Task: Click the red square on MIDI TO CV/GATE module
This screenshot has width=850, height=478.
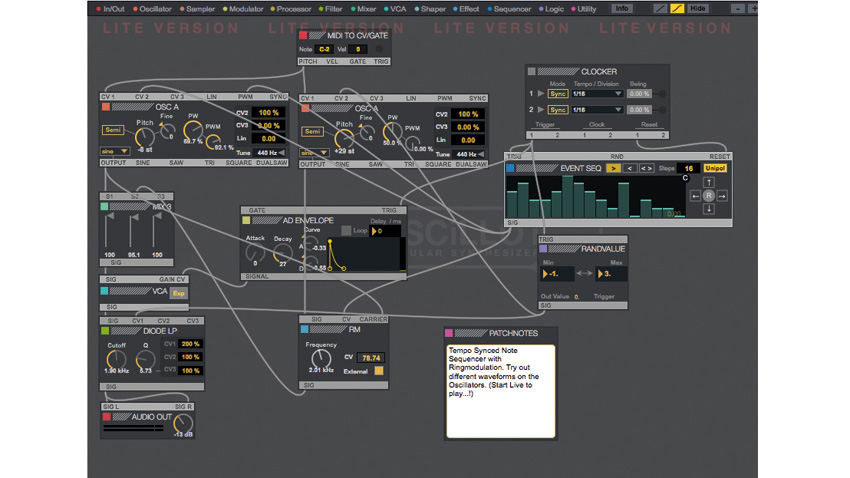Action: (303, 35)
